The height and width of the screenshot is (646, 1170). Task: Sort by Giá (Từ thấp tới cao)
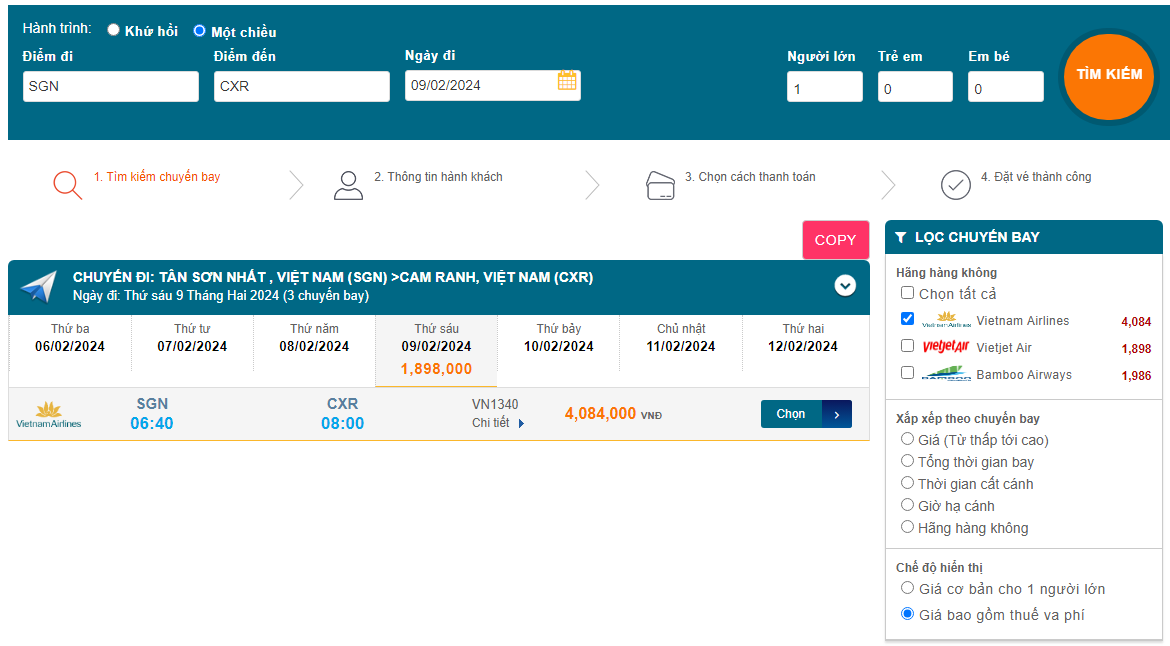(908, 439)
